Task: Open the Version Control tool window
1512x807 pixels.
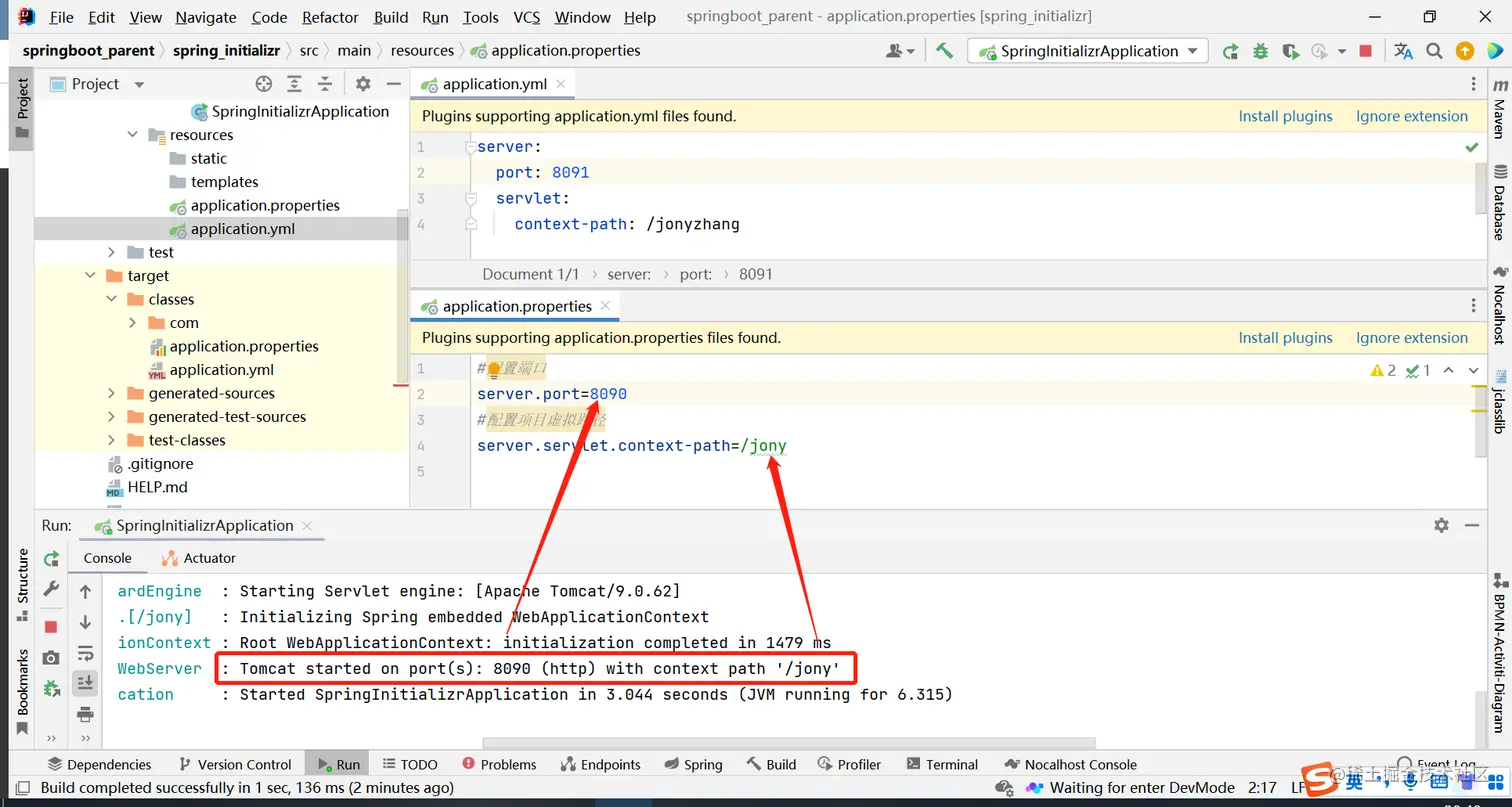Action: point(234,764)
